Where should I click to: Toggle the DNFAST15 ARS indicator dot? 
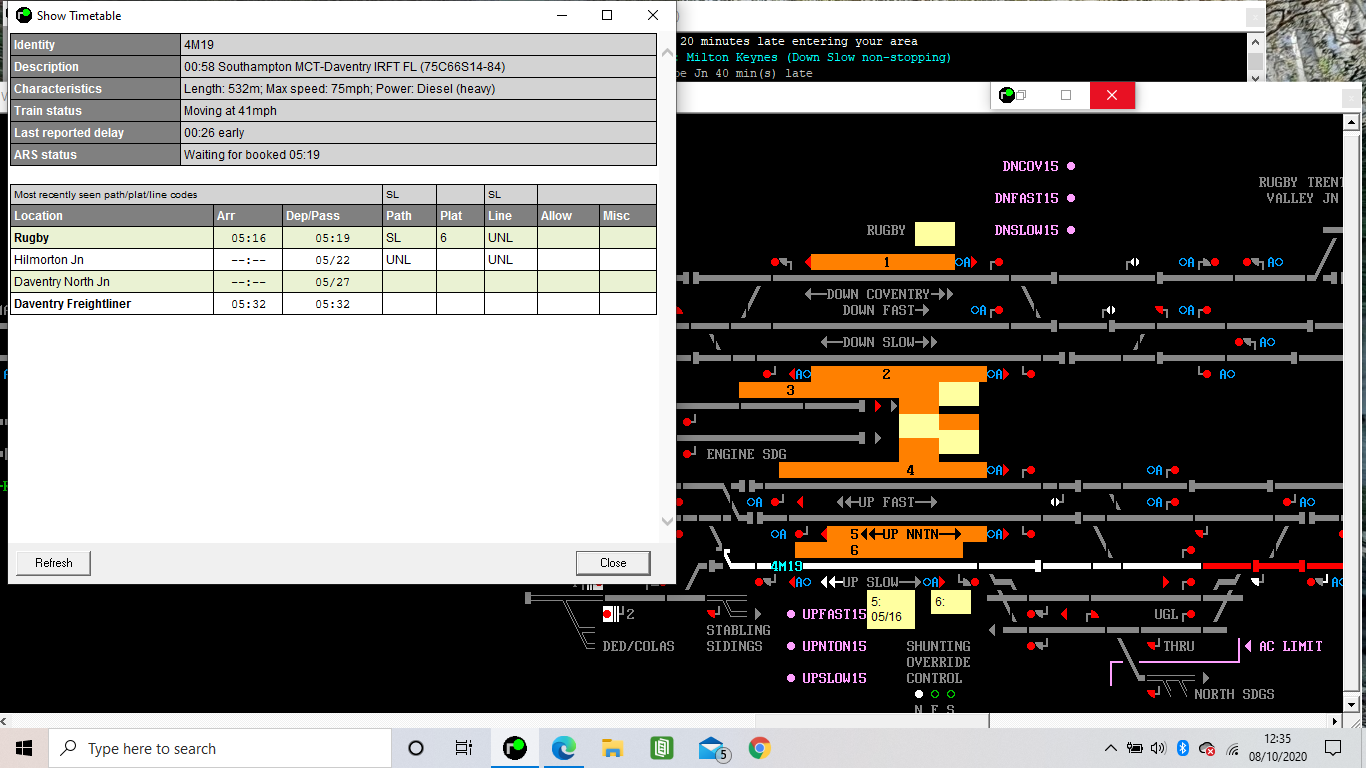(1071, 198)
